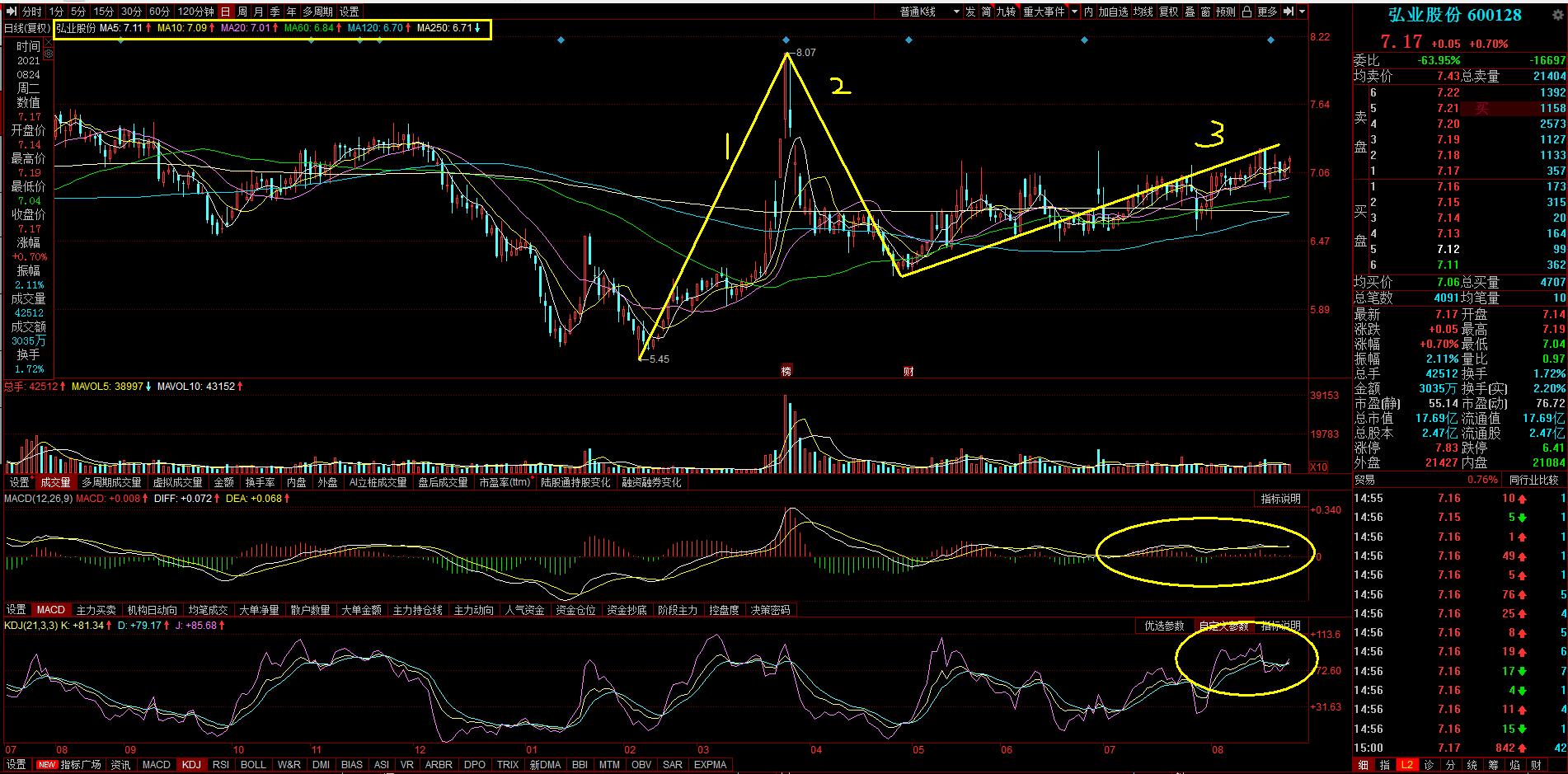Toggle the 叠 overlay option

[x=1190, y=12]
